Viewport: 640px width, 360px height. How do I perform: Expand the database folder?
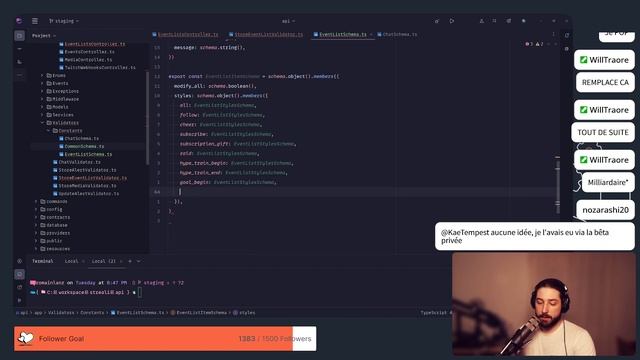click(x=36, y=225)
